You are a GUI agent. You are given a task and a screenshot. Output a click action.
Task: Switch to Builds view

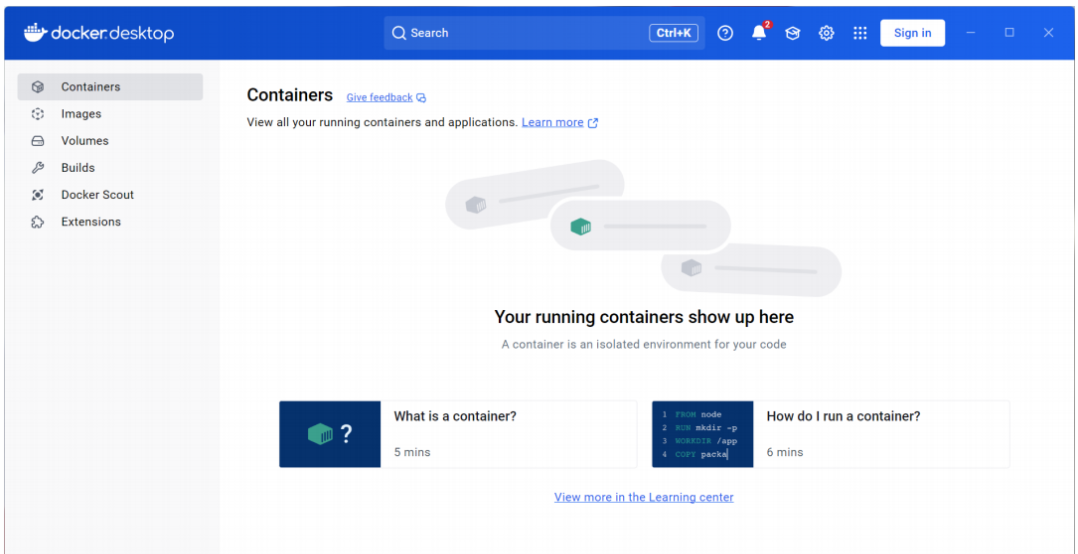tap(110, 168)
